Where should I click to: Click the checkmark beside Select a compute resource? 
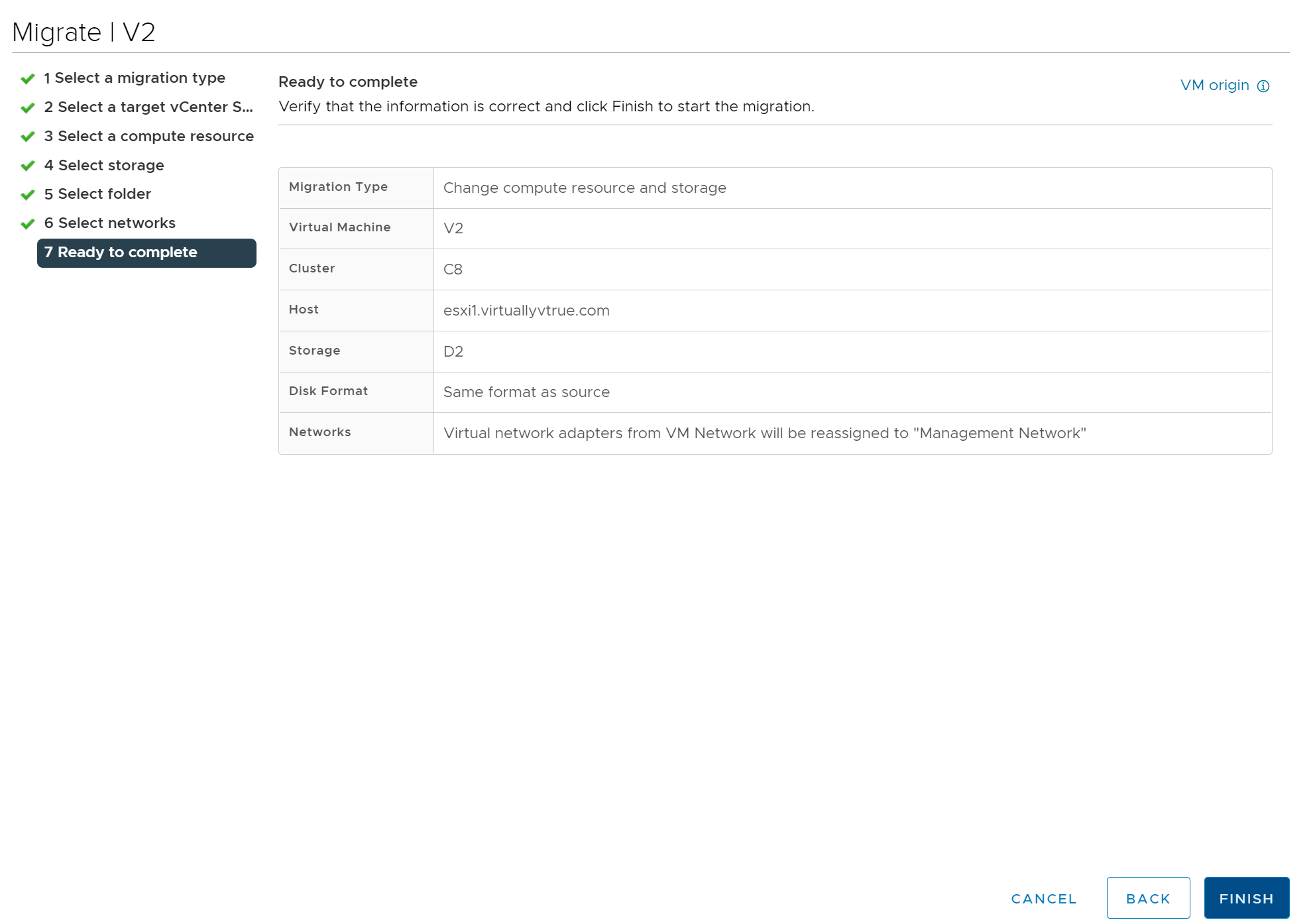click(27, 137)
